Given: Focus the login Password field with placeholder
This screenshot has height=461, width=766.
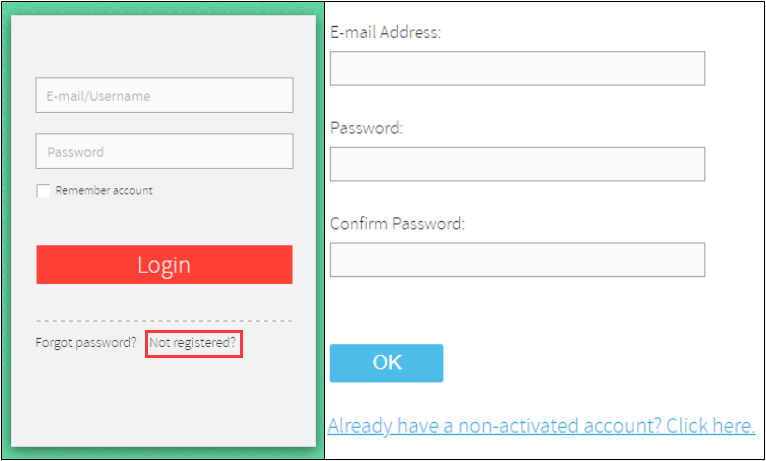Looking at the screenshot, I should coord(164,152).
